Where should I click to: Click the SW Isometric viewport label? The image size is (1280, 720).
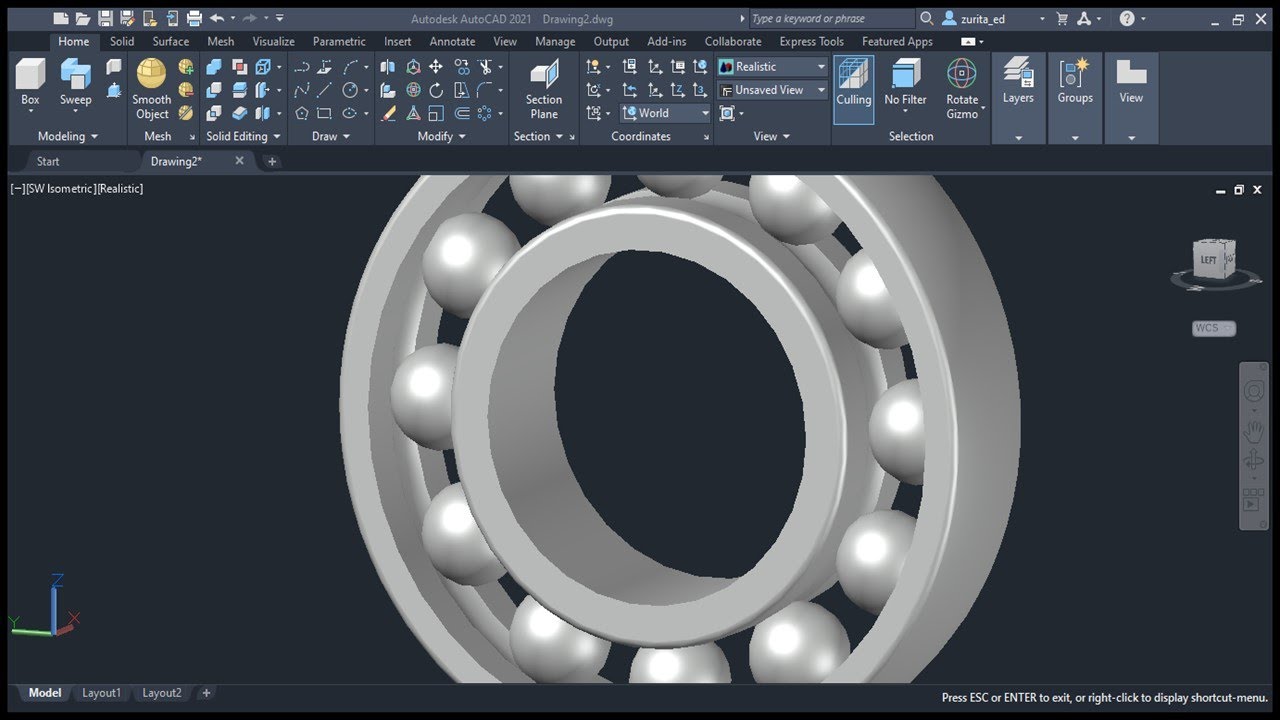tap(60, 188)
